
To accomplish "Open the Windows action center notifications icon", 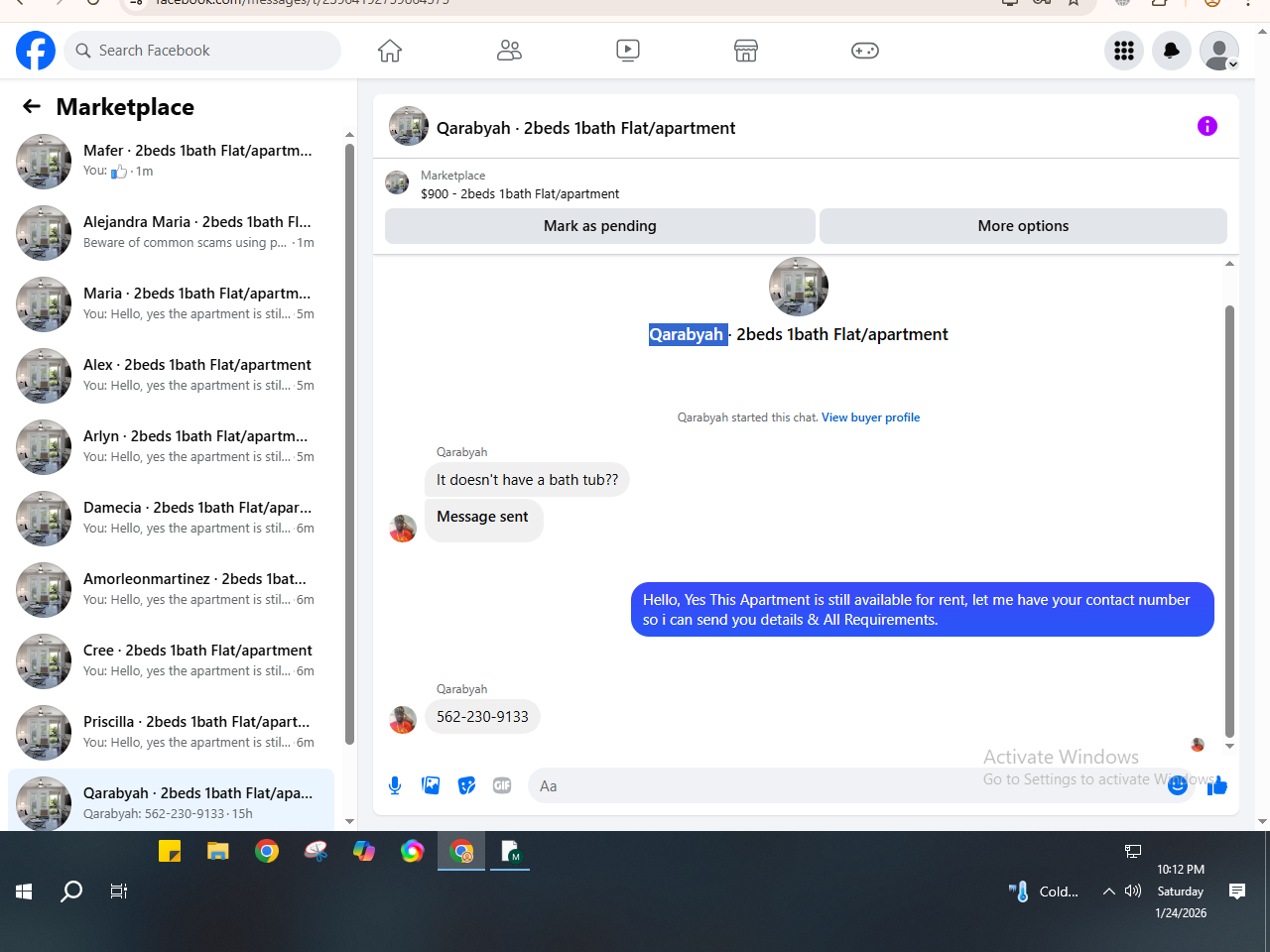I will (1237, 892).
